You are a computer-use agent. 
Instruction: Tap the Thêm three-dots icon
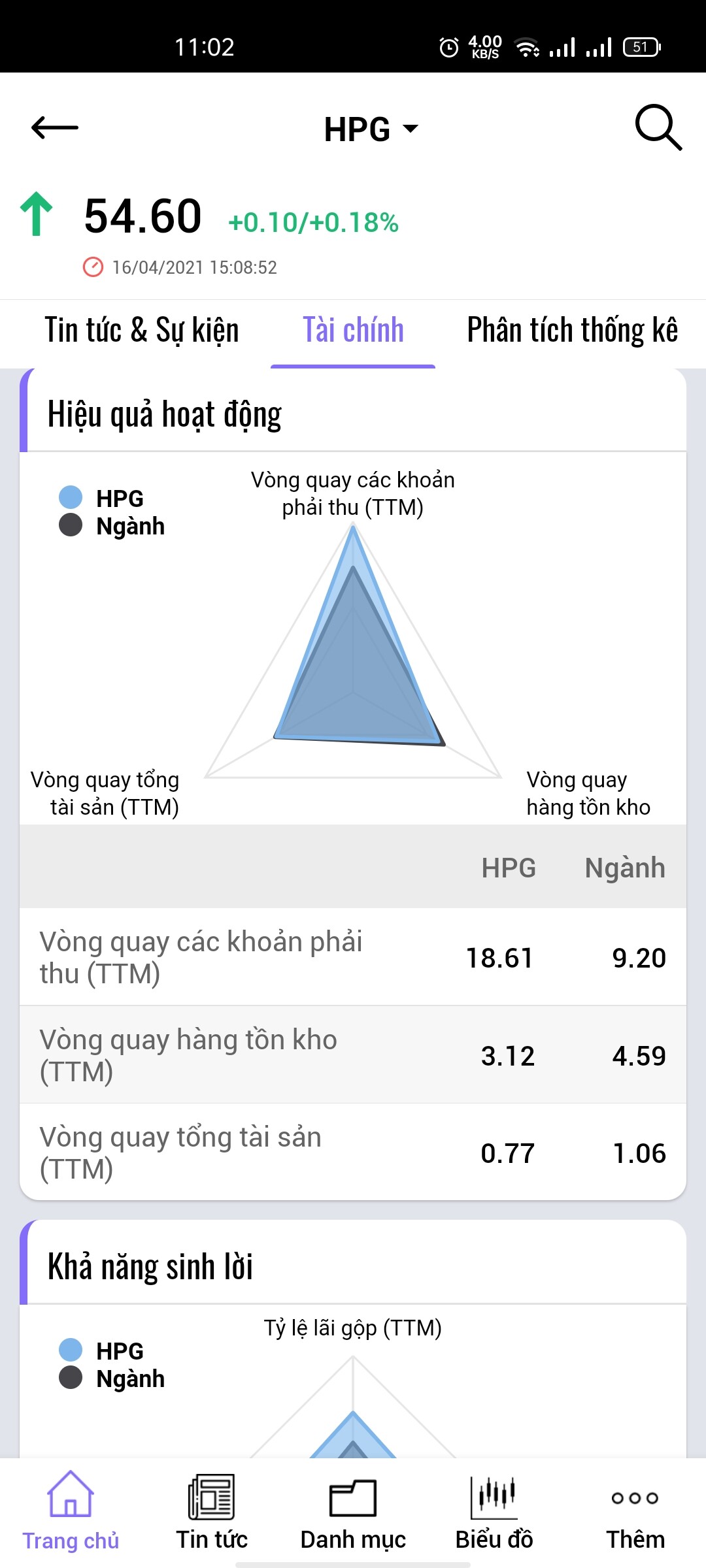635,1497
